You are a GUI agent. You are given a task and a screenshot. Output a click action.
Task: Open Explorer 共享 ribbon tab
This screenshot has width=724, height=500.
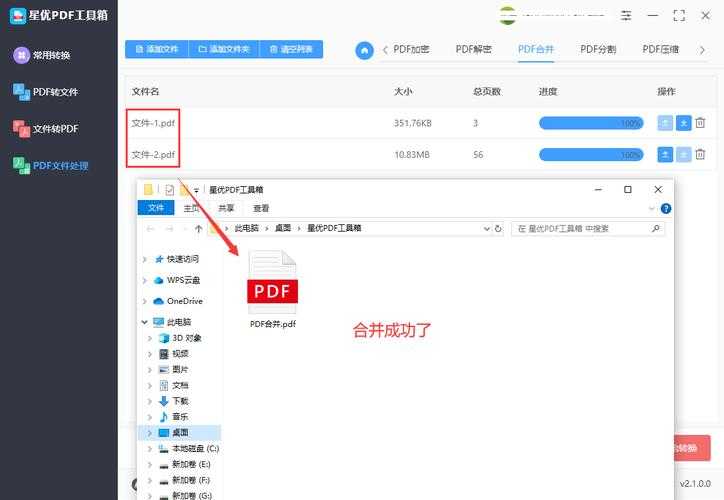point(226,208)
